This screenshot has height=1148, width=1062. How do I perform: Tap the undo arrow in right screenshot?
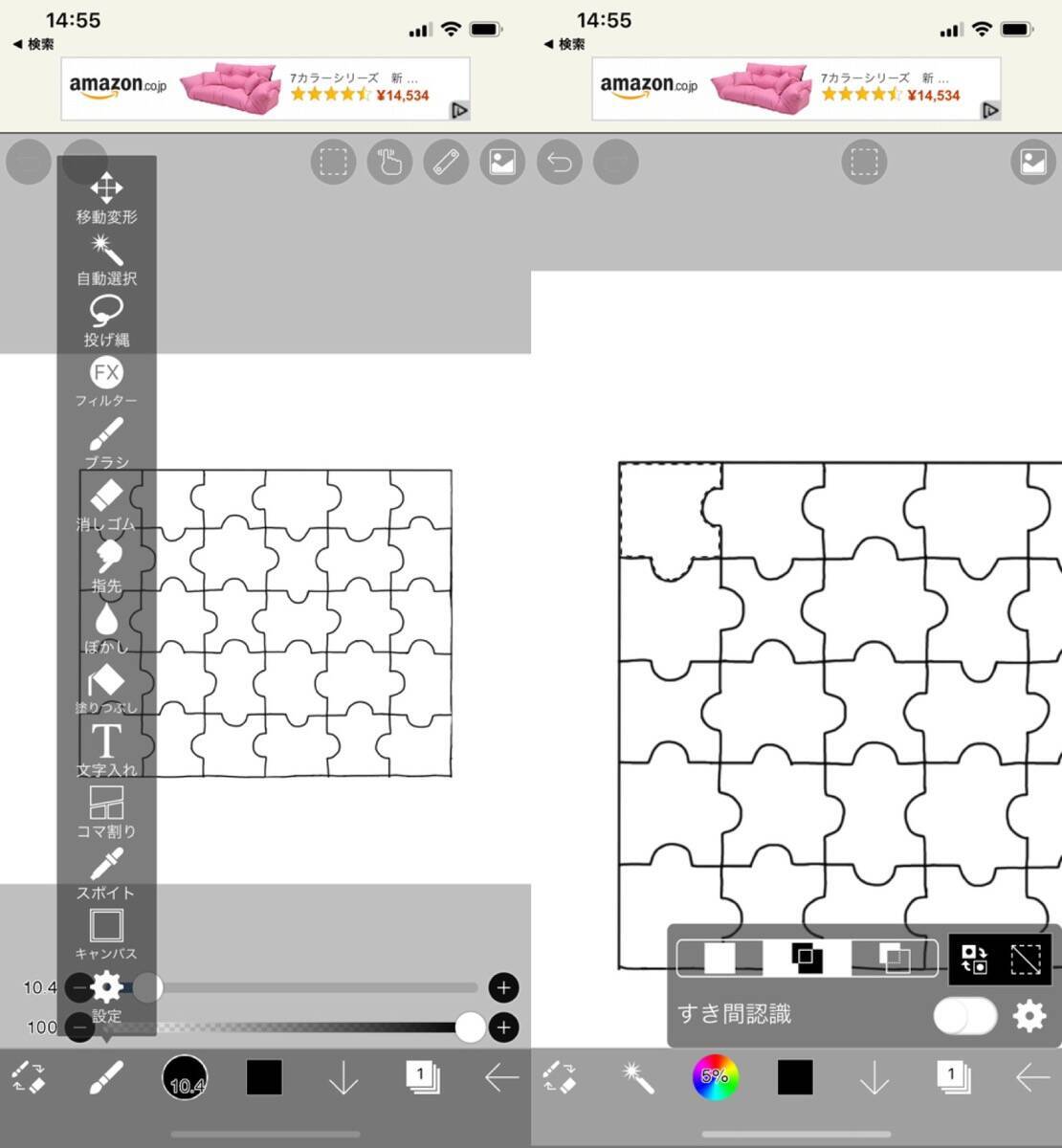pyautogui.click(x=560, y=163)
